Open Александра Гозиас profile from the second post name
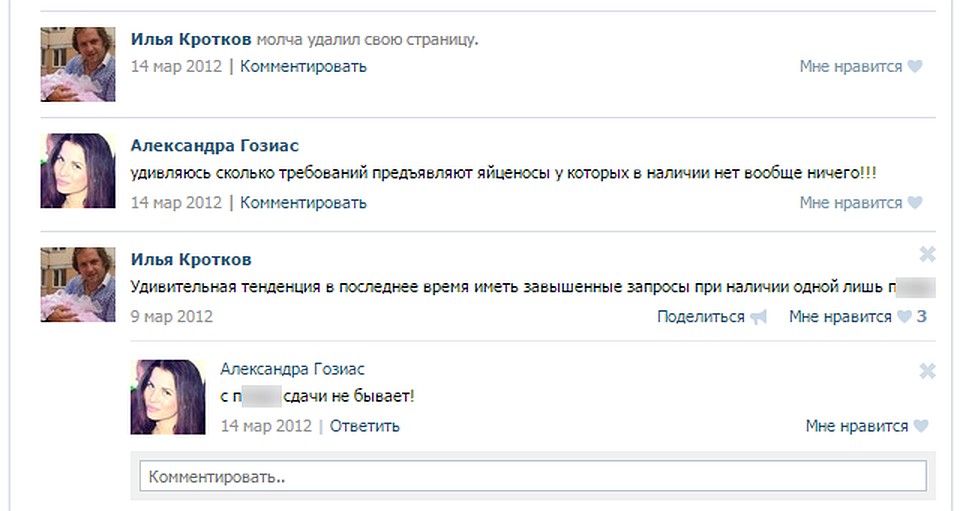960x511 pixels. coord(215,146)
